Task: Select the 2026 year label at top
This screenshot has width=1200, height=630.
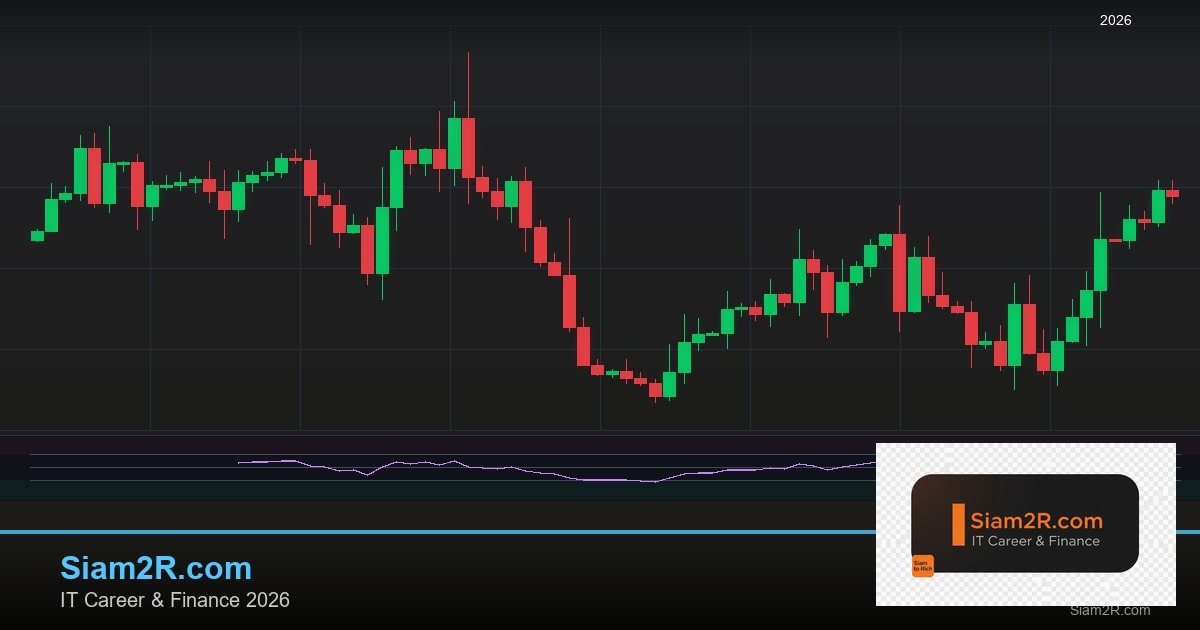Action: tap(1115, 20)
